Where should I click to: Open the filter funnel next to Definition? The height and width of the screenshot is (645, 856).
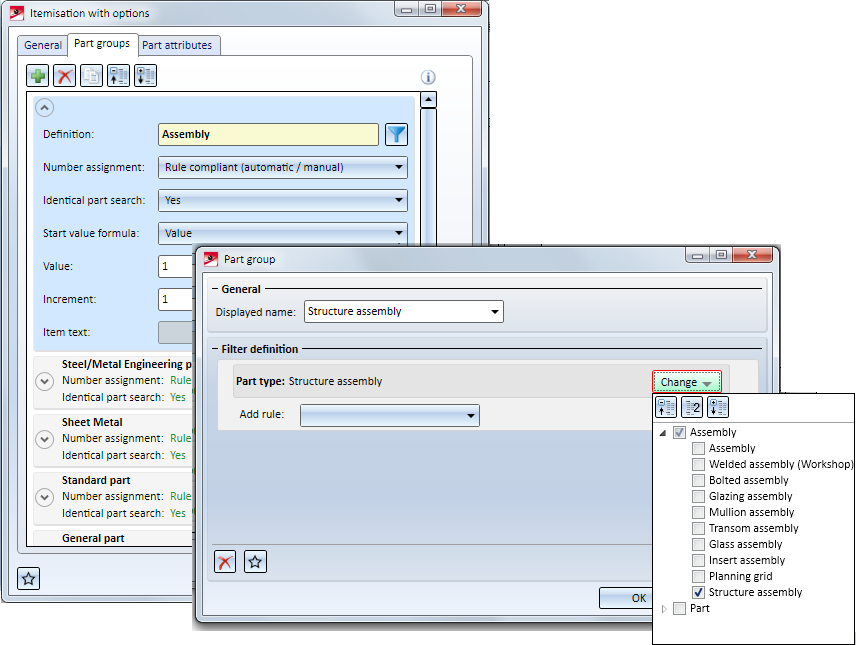click(396, 134)
